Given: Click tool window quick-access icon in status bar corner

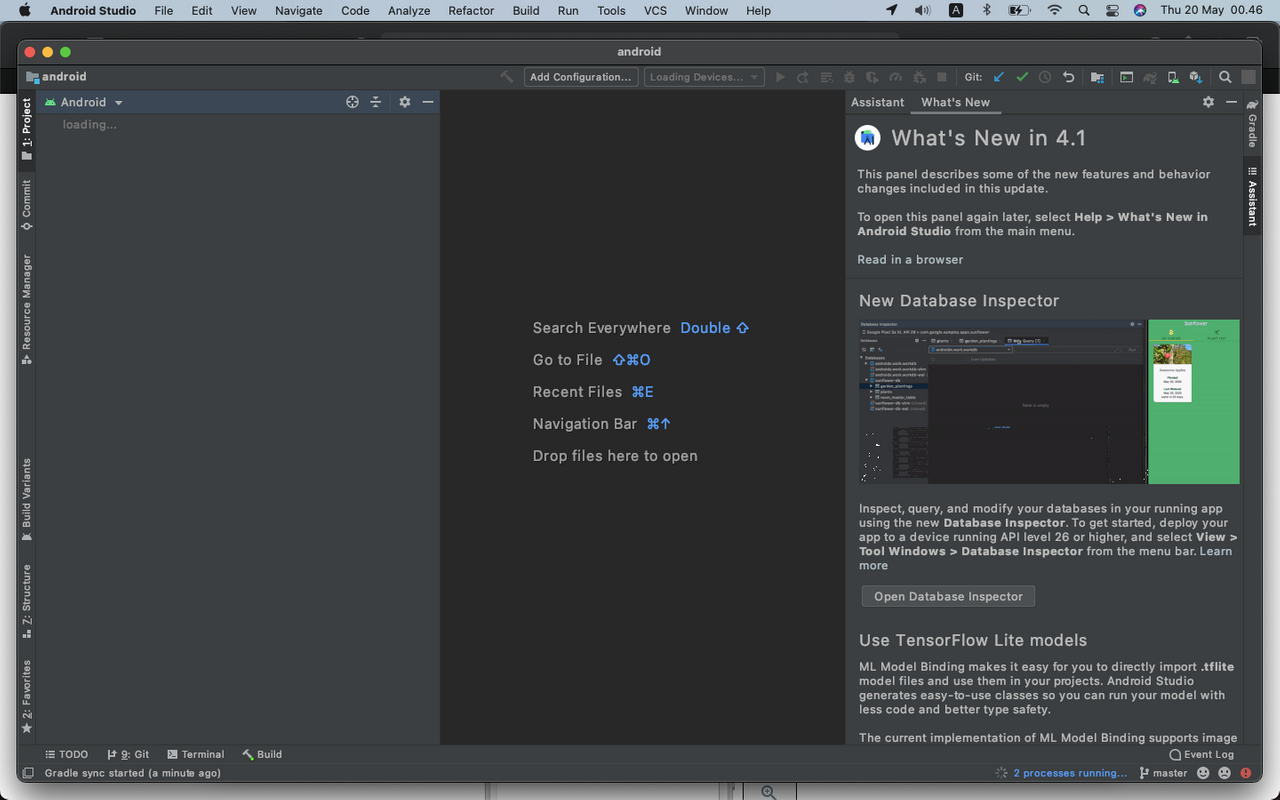Looking at the screenshot, I should point(28,773).
